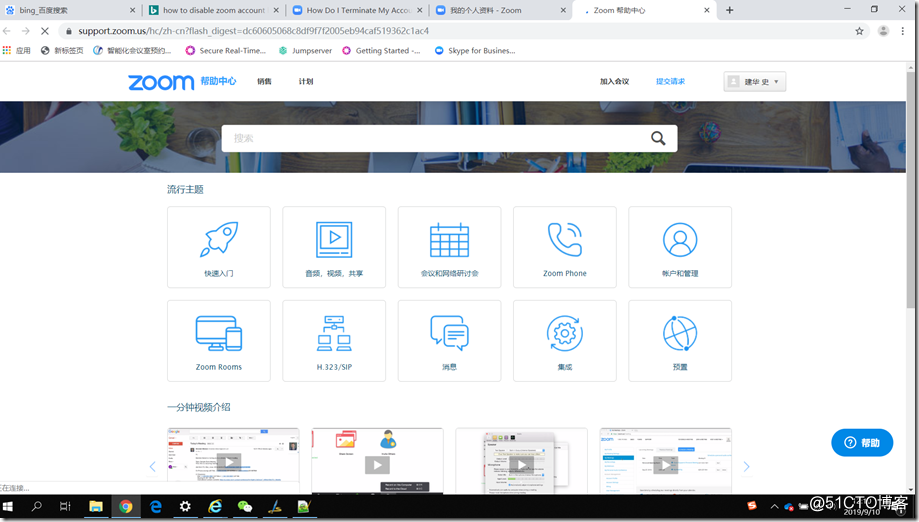Switch to How Do I Terminate My Account tab
The height and width of the screenshot is (522, 919).
[x=358, y=10]
